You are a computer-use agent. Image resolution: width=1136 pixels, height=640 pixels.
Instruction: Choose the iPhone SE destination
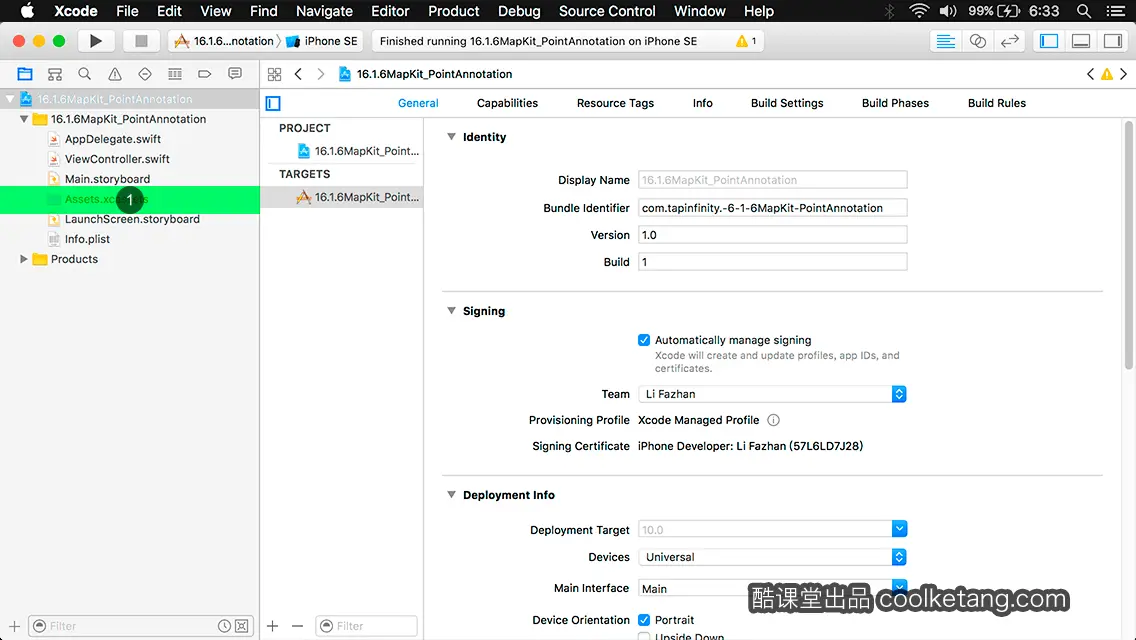tap(322, 41)
